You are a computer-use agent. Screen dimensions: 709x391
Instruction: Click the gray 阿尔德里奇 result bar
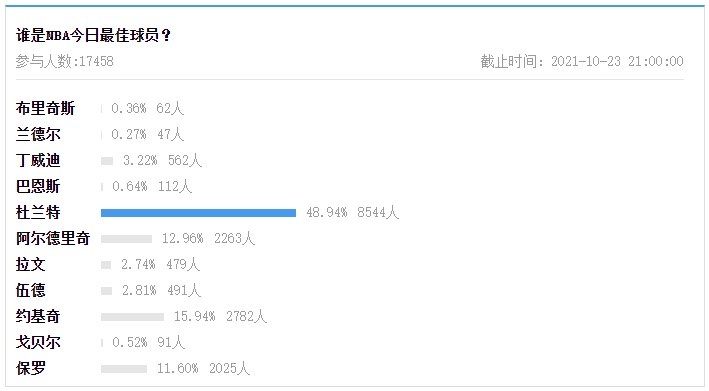(x=127, y=239)
